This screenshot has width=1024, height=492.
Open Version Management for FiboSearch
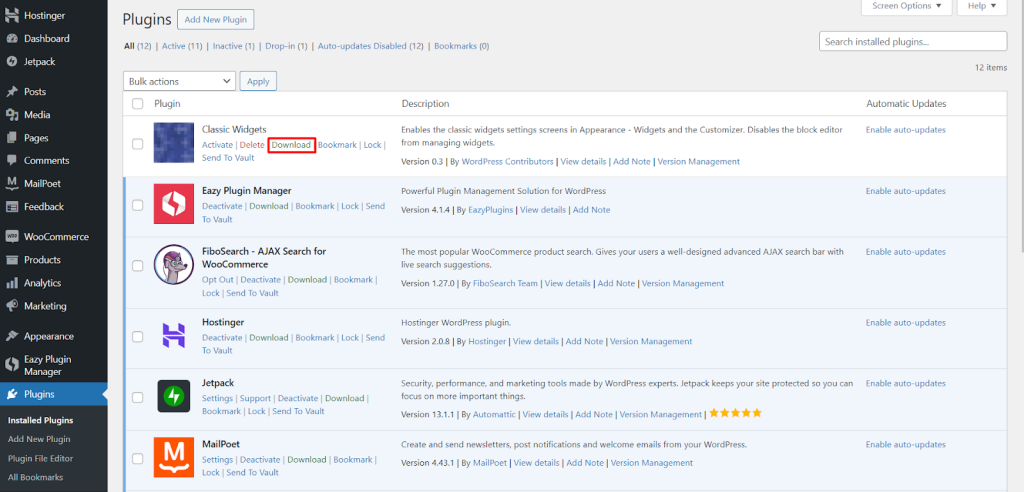683,284
